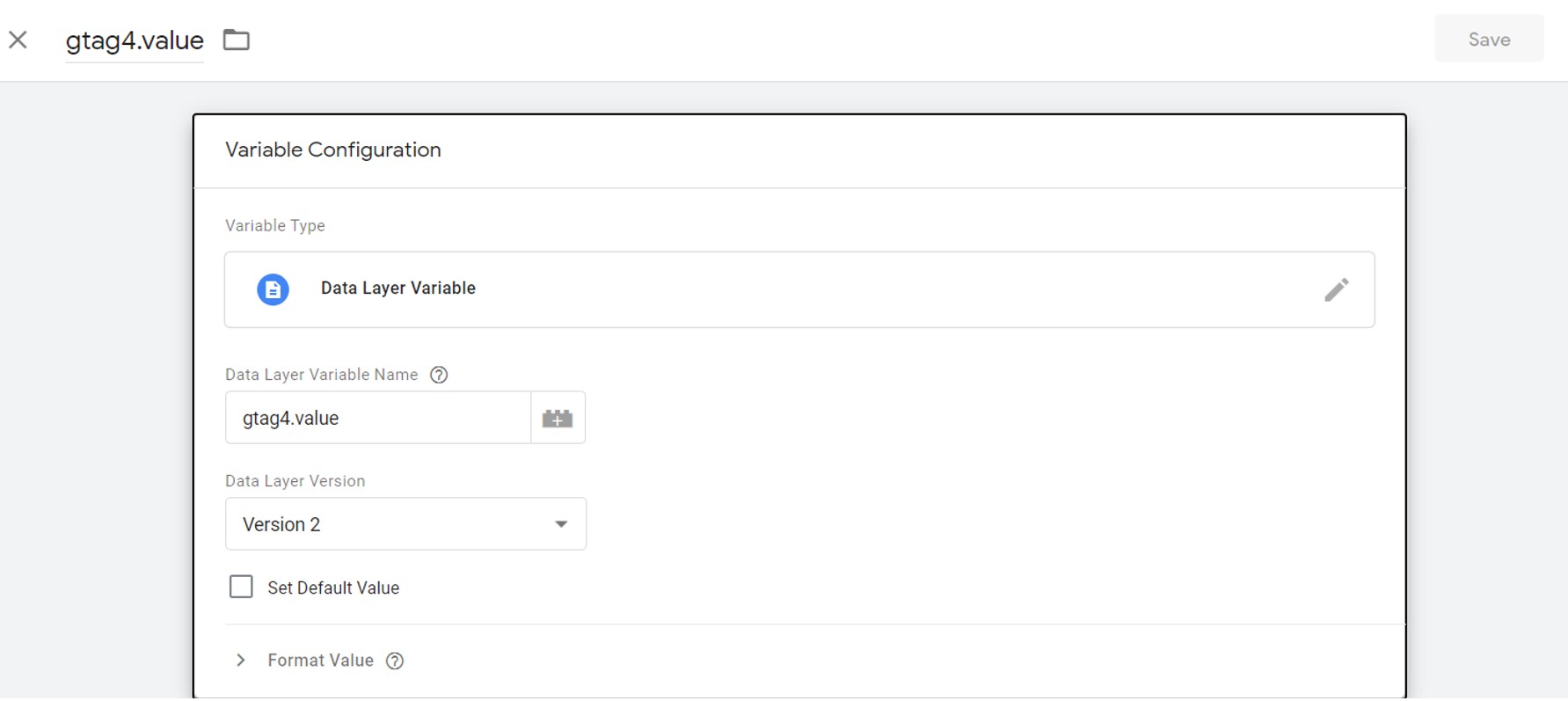Click the Data Layer Version label
The image size is (1568, 701).
pyautogui.click(x=295, y=481)
